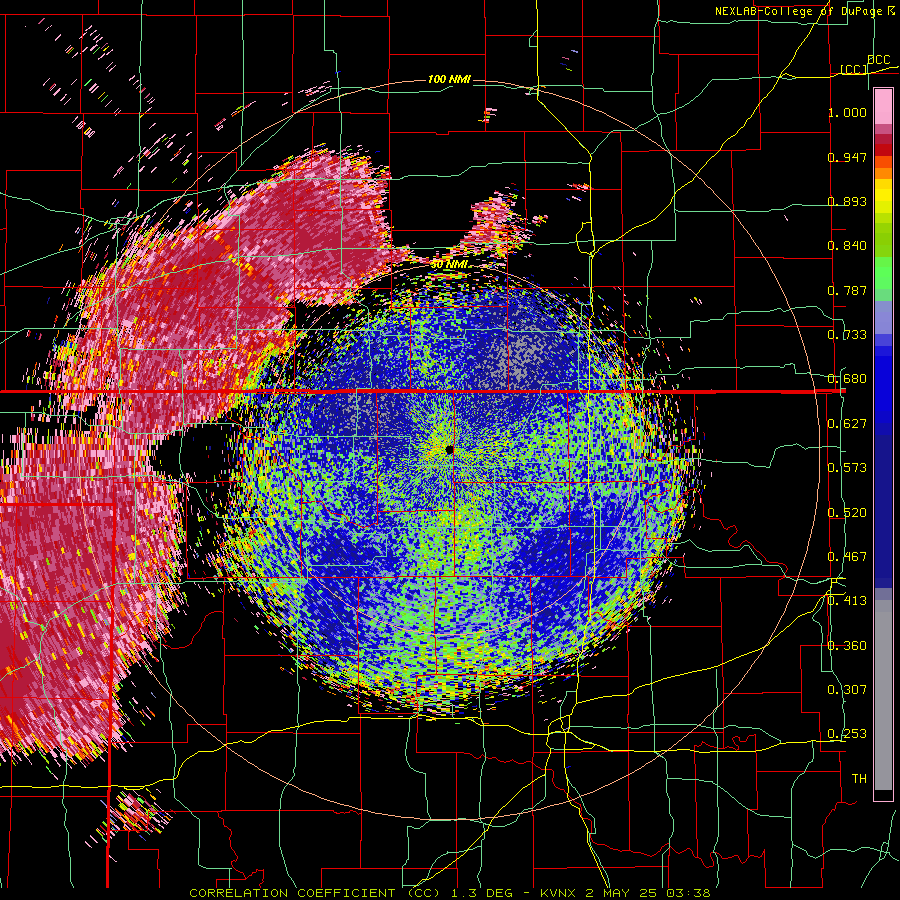This screenshot has width=900, height=900.
Task: Pick the gray lower segment of color bar
Action: click(x=883, y=695)
